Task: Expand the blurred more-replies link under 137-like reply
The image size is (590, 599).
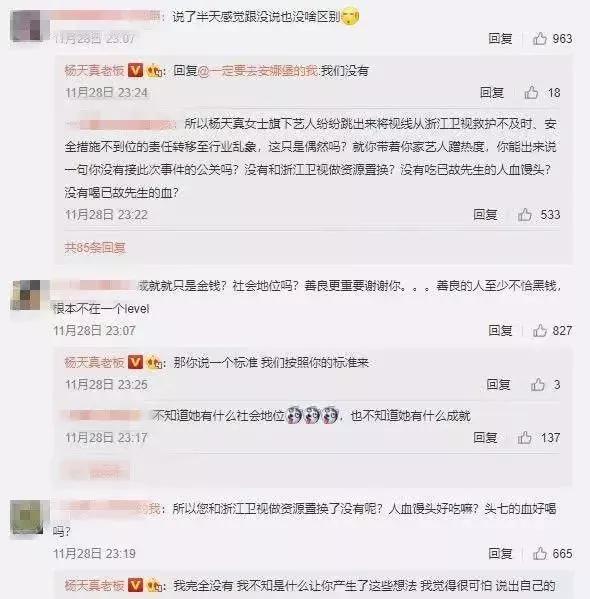Action: coord(95,472)
